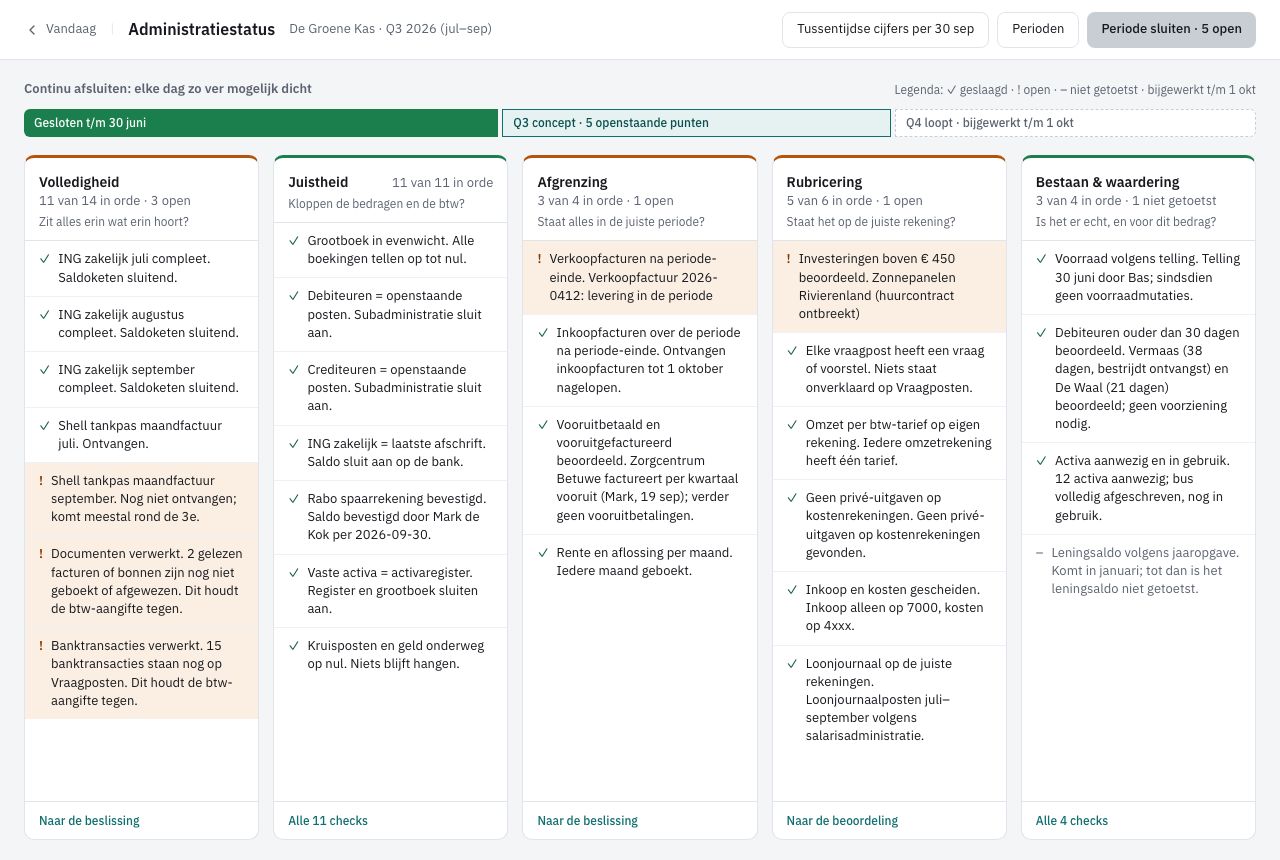Image resolution: width=1280 pixels, height=860 pixels.
Task: Open Vooruitbetaald en vooruitgefactureerd beoordeeld check
Action: (x=639, y=471)
